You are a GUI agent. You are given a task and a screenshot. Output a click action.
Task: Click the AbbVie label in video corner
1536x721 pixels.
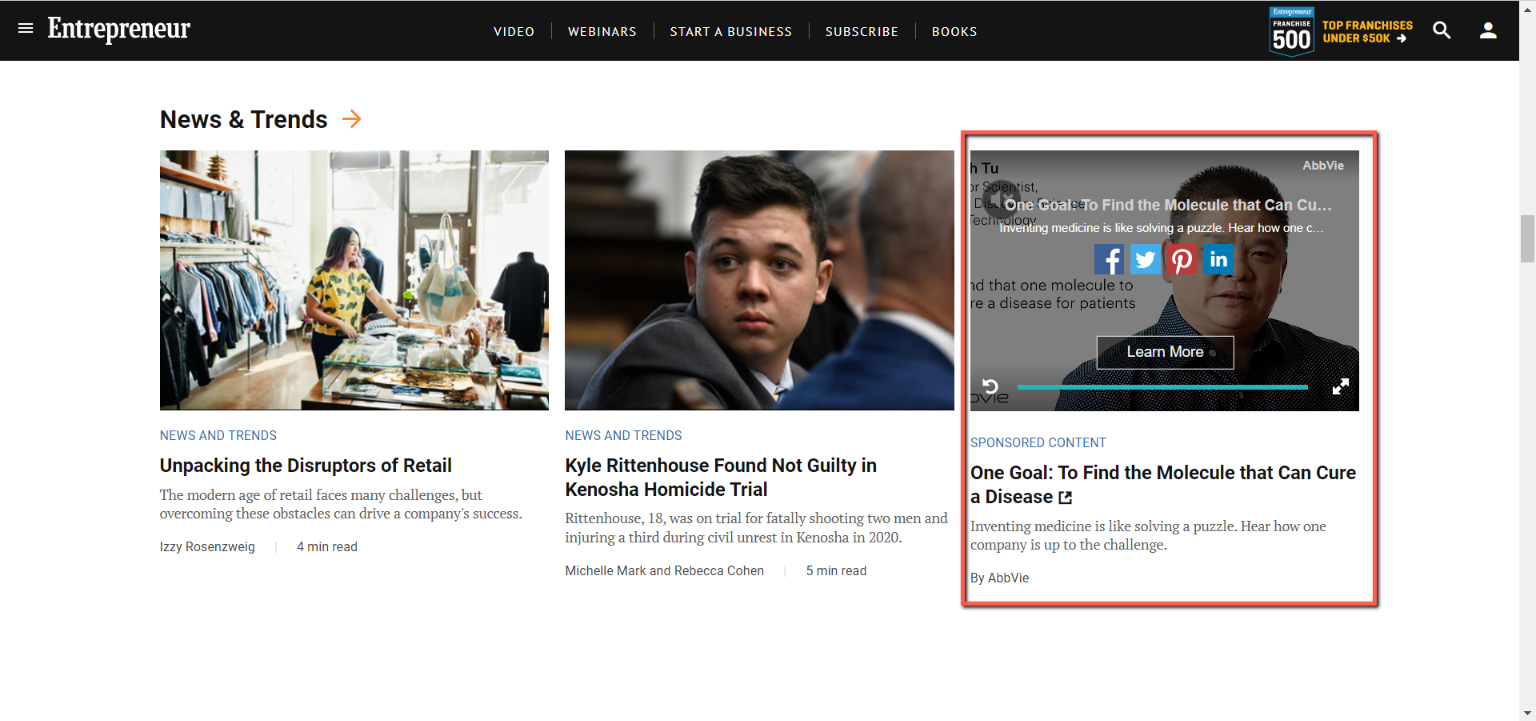1323,166
